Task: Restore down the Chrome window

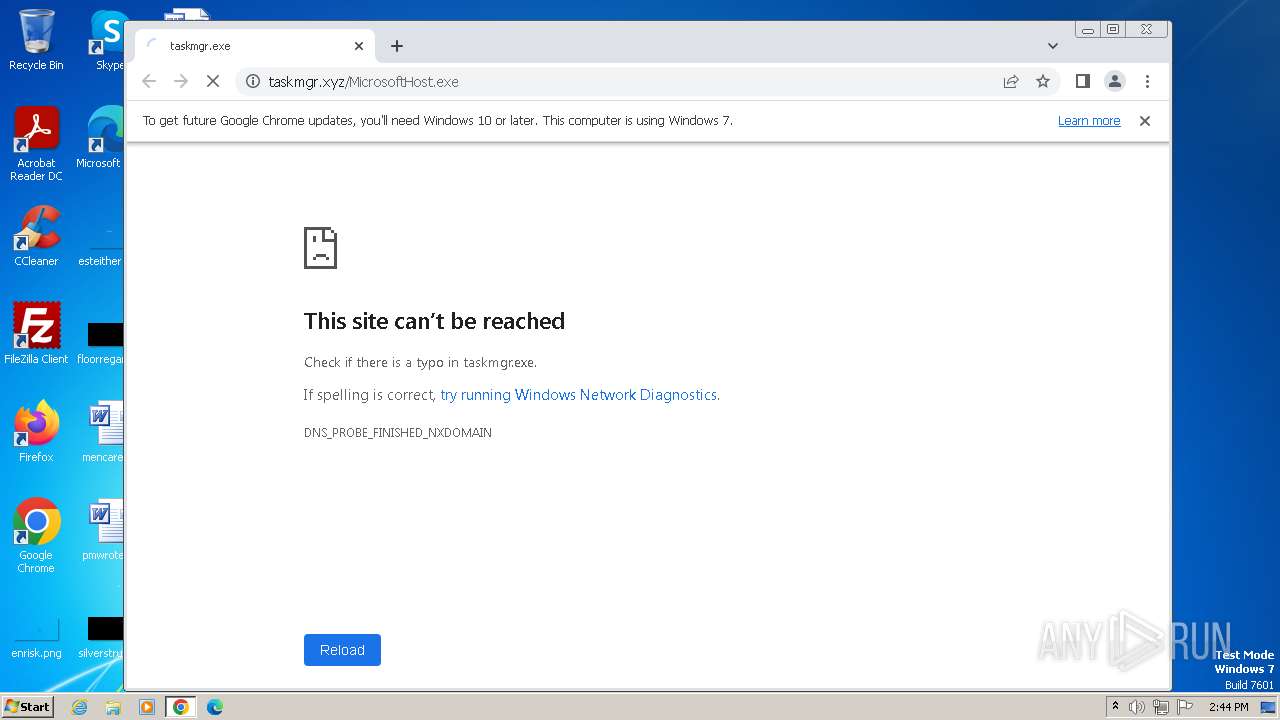Action: coord(1112,30)
